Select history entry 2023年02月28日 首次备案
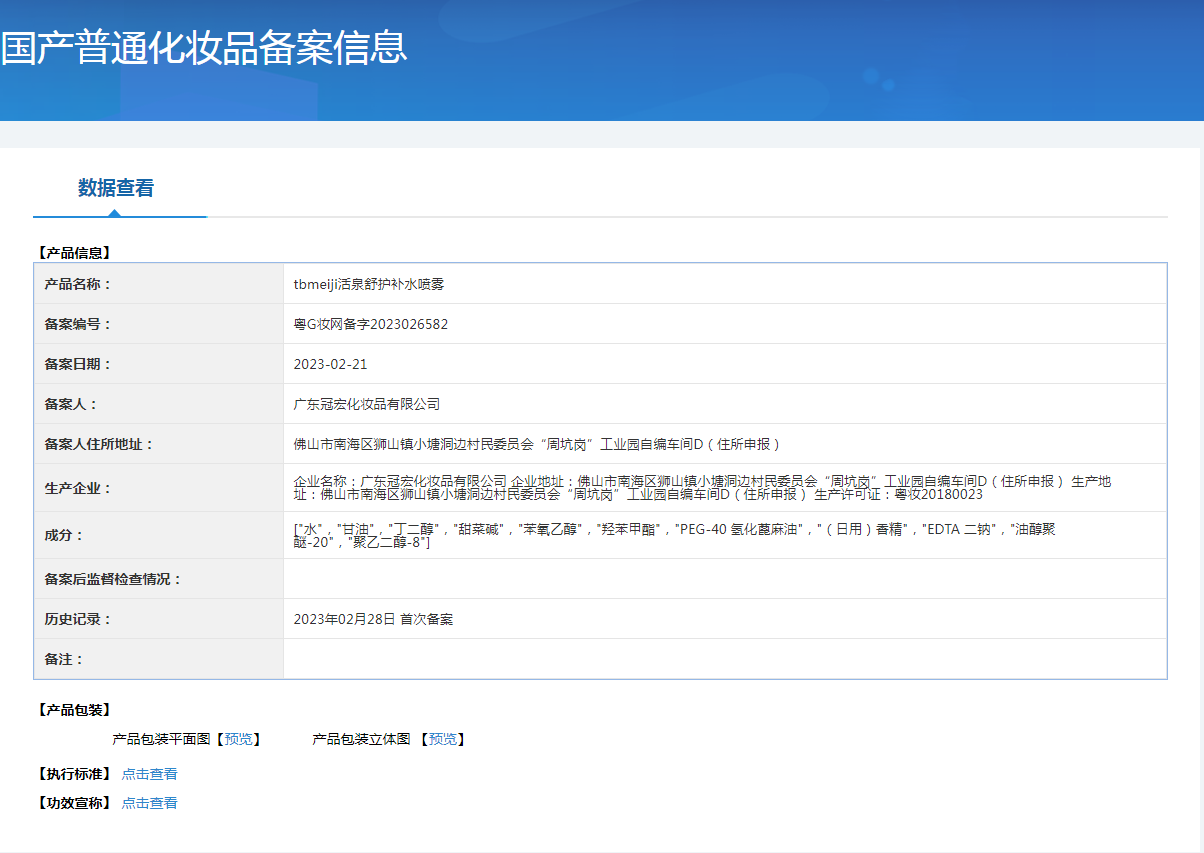The width and height of the screenshot is (1204, 853). click(x=373, y=619)
